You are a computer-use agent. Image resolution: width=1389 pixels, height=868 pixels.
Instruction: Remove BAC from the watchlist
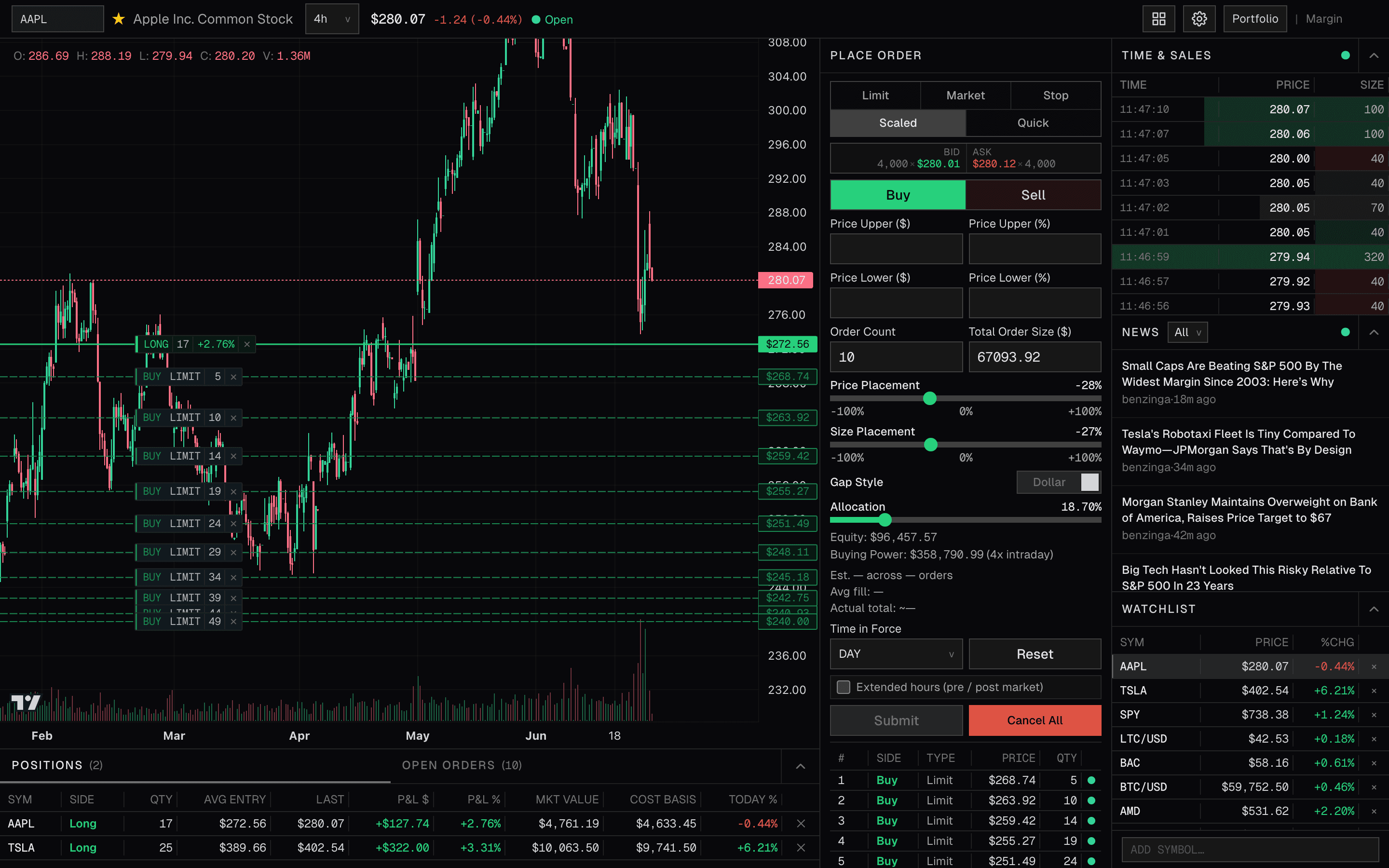1374,763
